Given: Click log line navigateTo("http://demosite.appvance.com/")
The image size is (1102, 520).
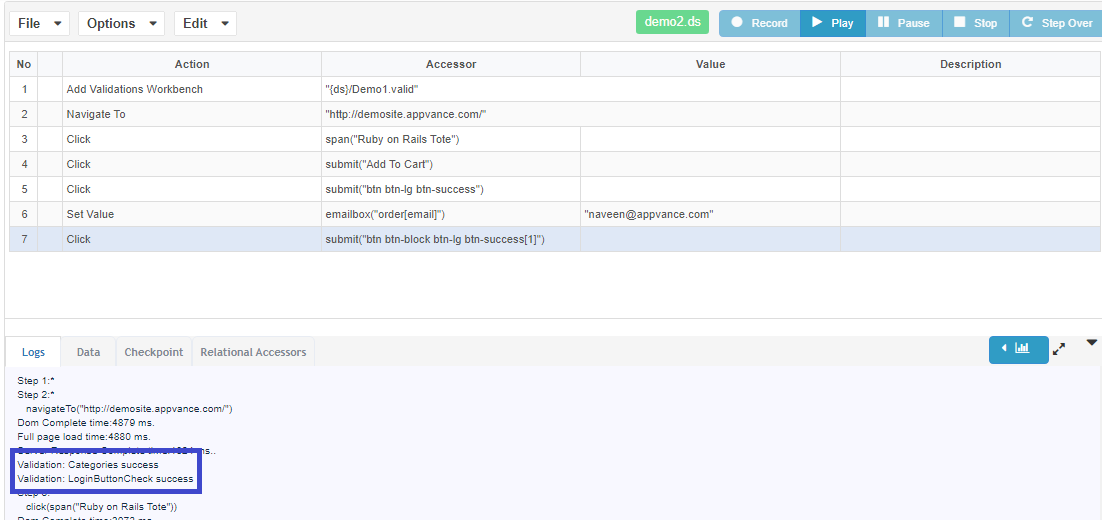Looking at the screenshot, I should pos(129,409).
